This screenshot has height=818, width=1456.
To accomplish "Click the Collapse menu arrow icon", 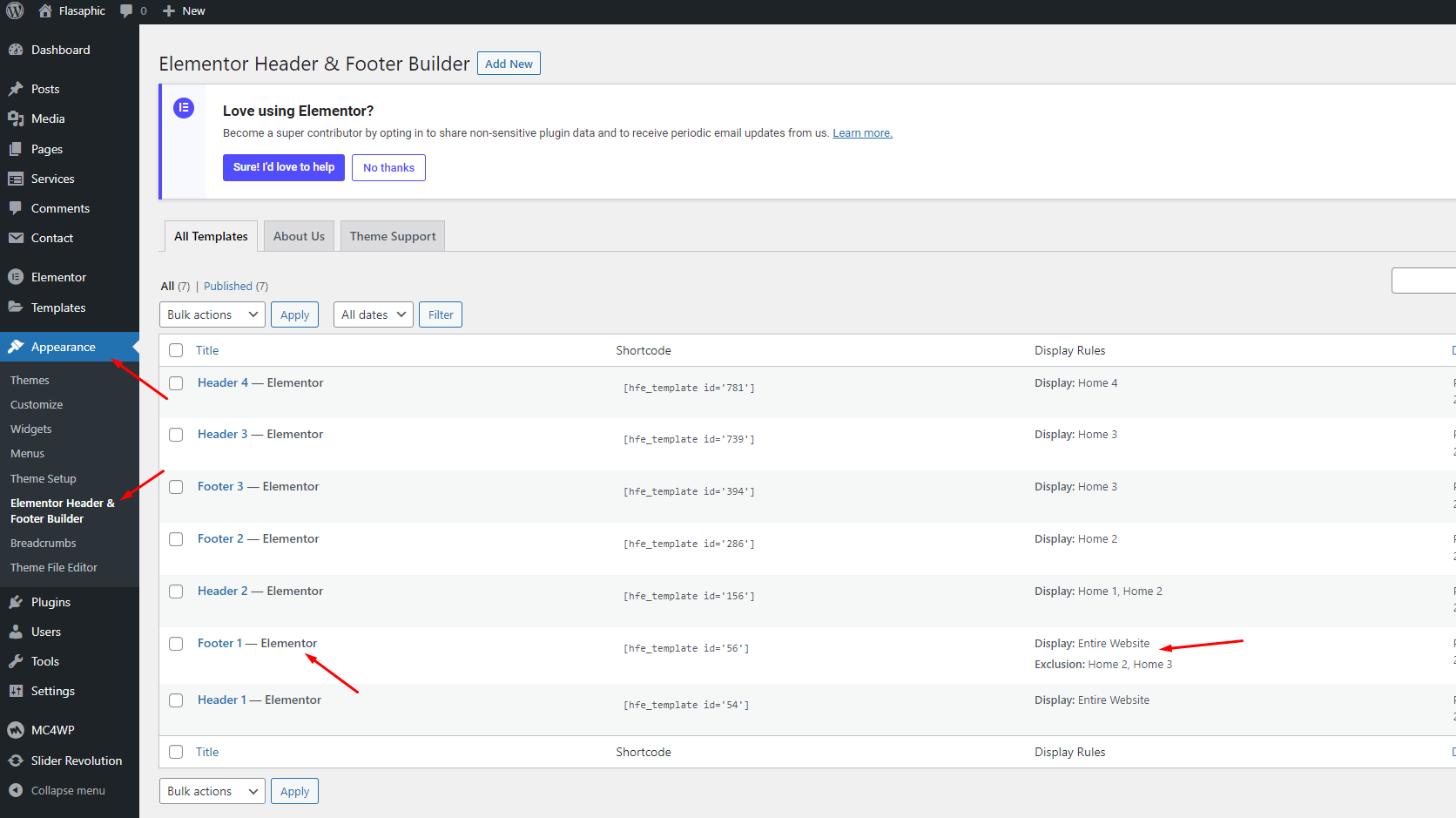I will (16, 790).
